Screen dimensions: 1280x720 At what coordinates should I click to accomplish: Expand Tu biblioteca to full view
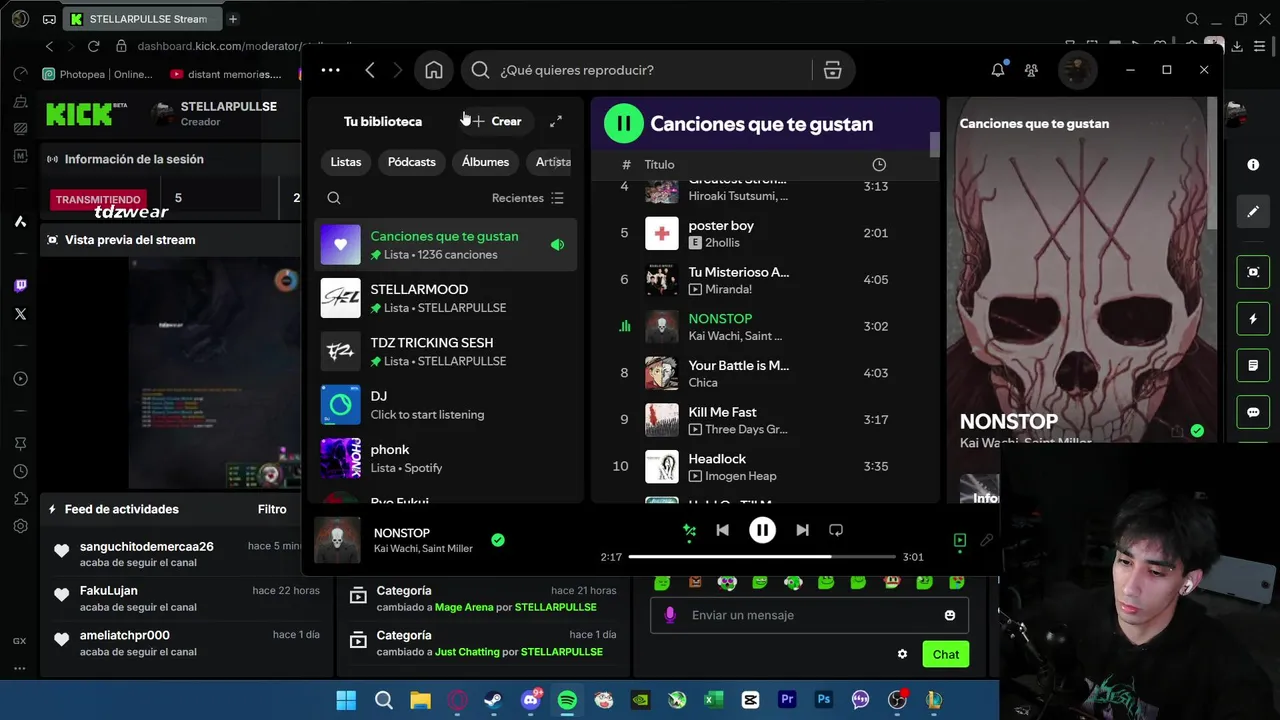[556, 121]
